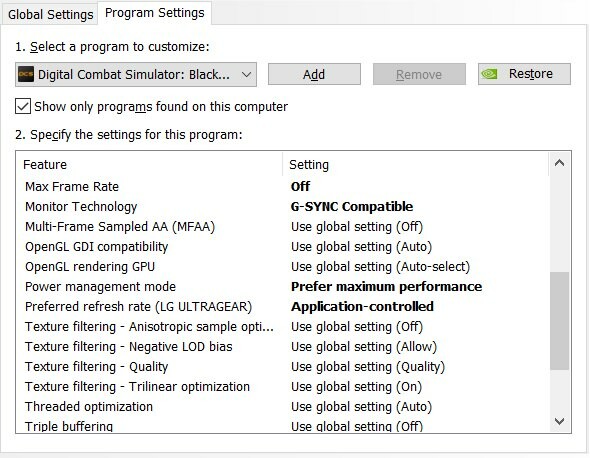
Task: Click the NVIDIA logo on Restore button
Action: [489, 74]
